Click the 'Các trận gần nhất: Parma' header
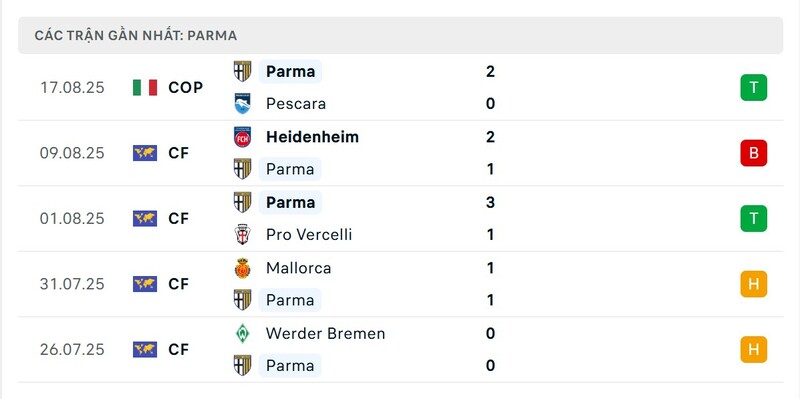 tap(401, 35)
